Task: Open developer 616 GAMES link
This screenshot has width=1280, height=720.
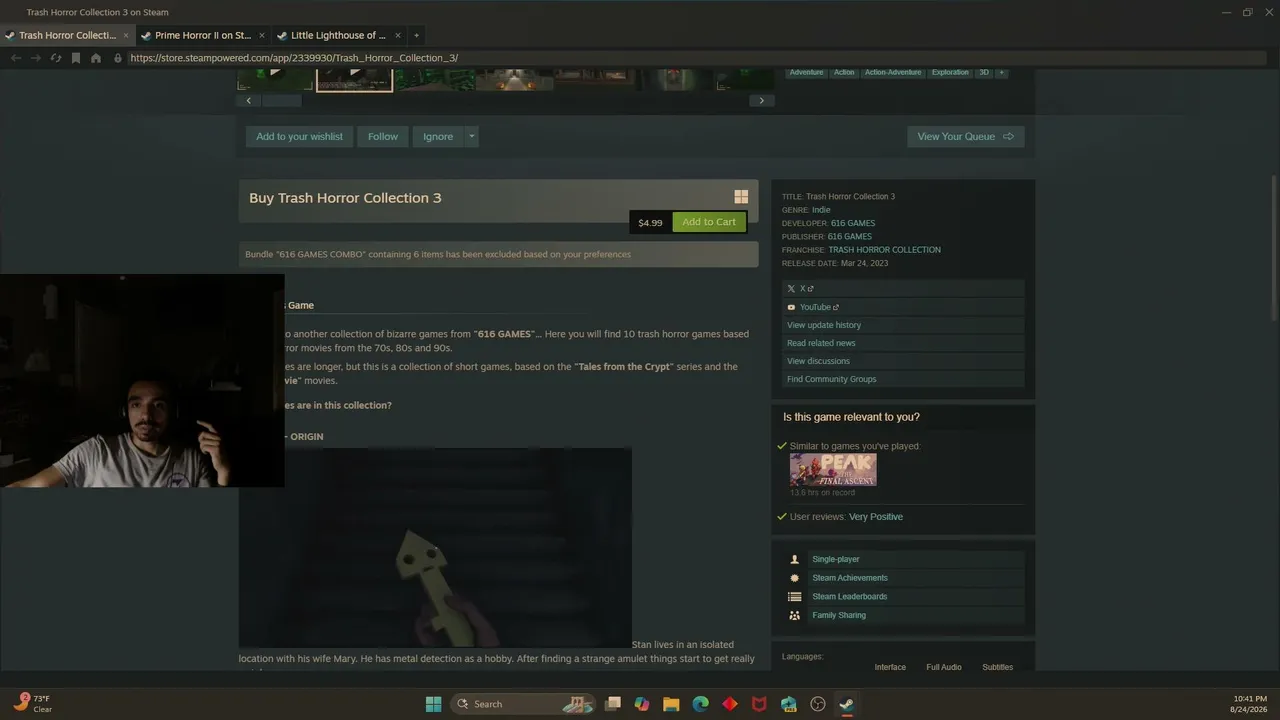Action: click(853, 223)
